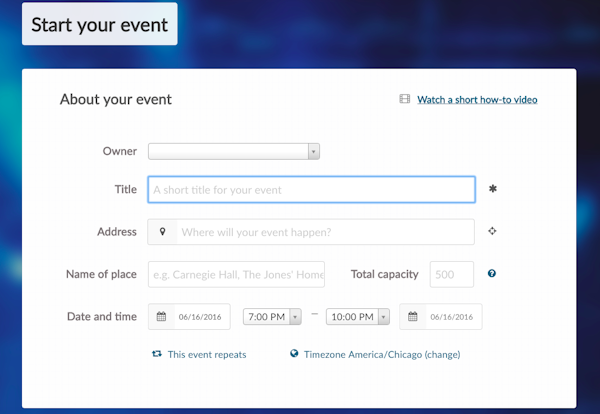Open the 10:00 PM end time dropdown

[x=358, y=317]
